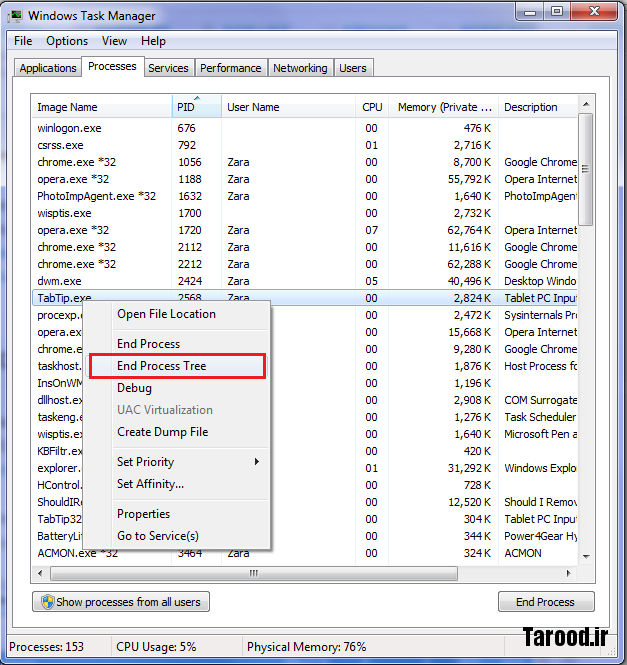This screenshot has width=627, height=665.
Task: Click the Windows Explorer description cell
Action: click(x=540, y=468)
